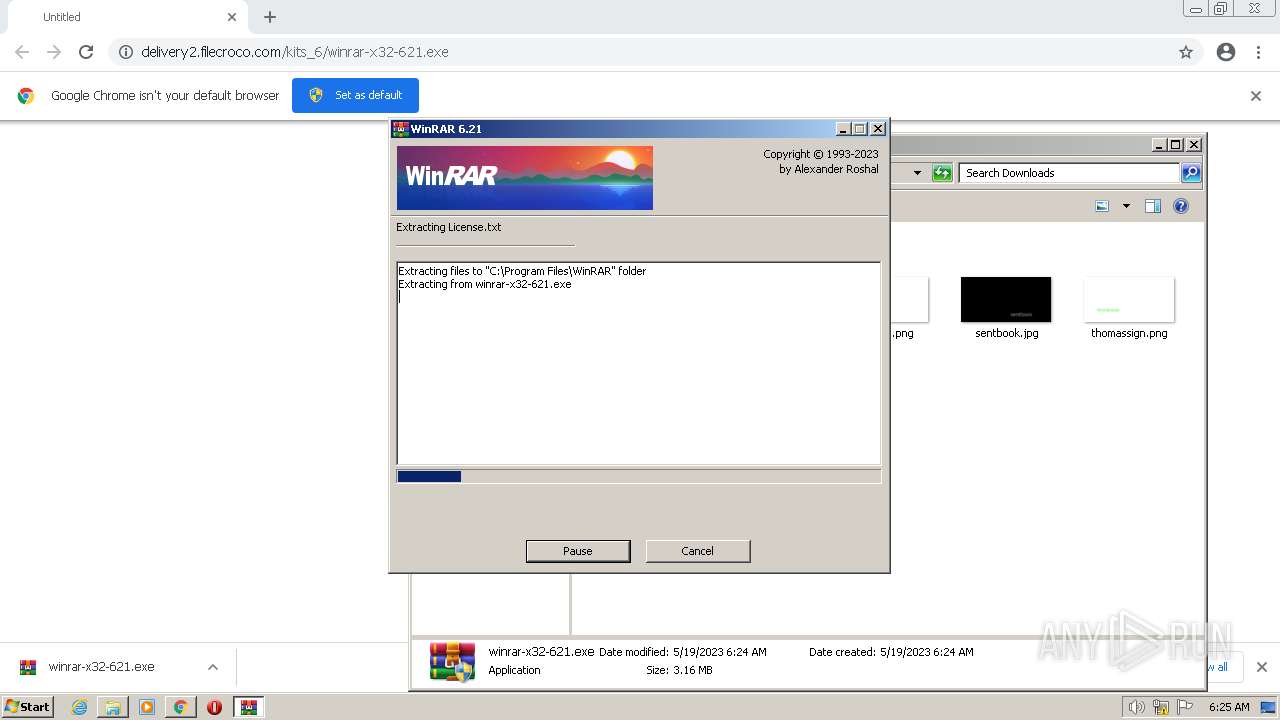Close the Untitled tab
1280x720 pixels.
[232, 17]
